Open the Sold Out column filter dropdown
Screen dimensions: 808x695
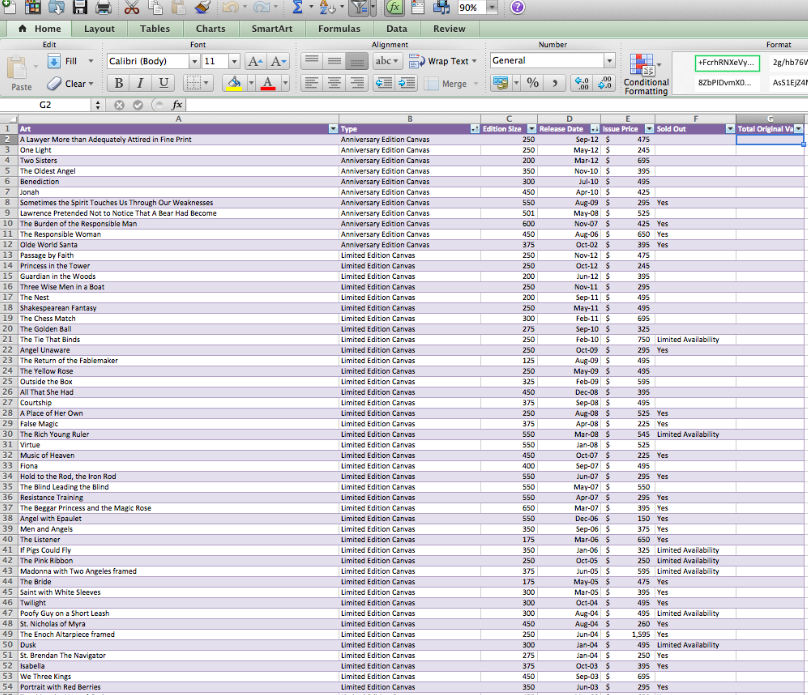tap(730, 129)
